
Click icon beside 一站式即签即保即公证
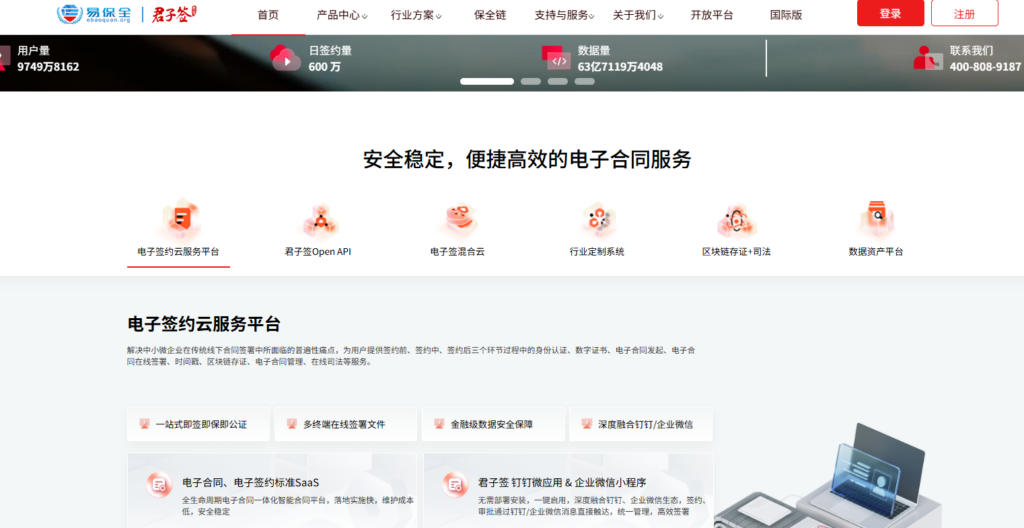(144, 424)
